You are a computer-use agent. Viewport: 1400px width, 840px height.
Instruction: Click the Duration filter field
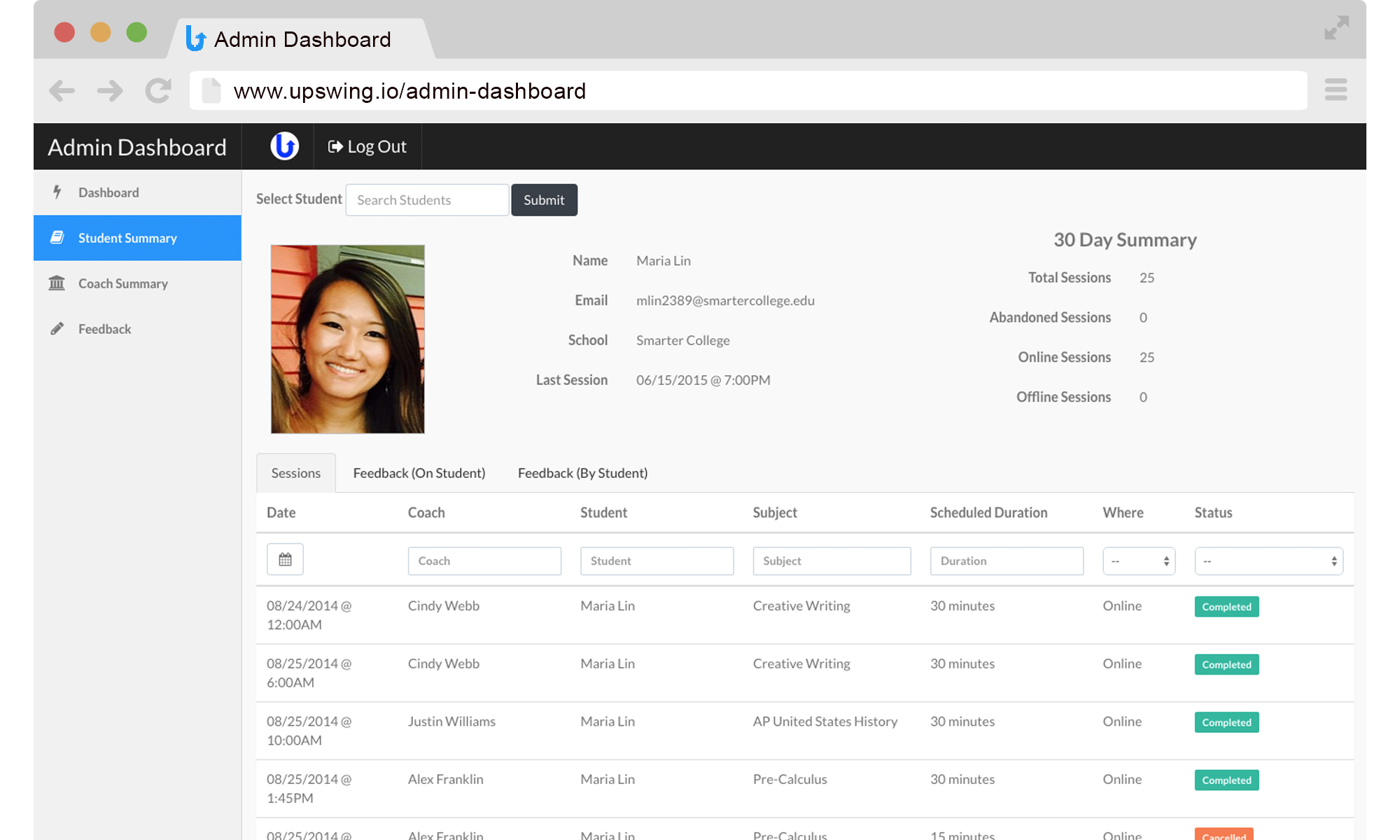(1007, 561)
